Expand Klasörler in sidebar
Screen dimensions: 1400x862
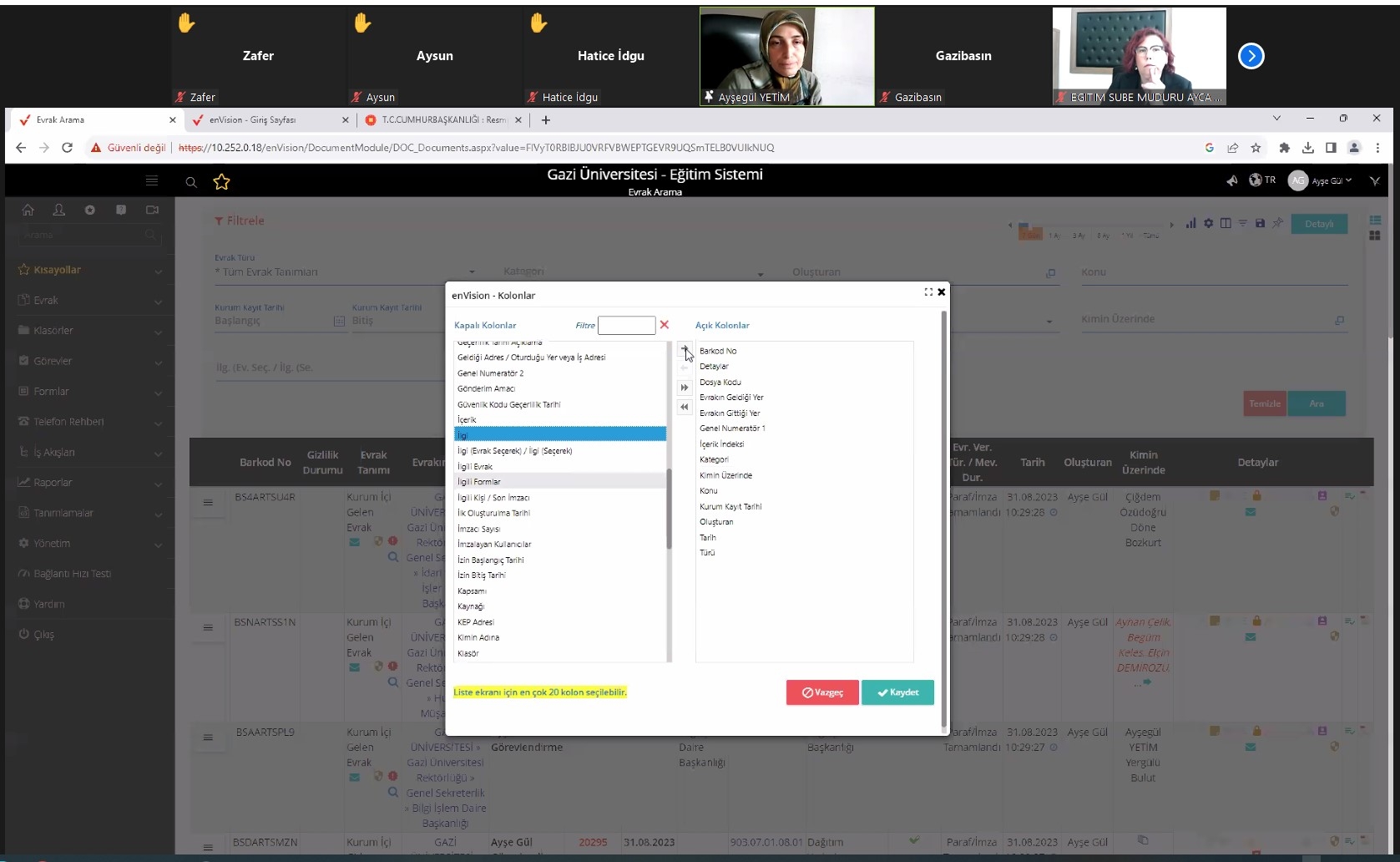[x=90, y=331]
